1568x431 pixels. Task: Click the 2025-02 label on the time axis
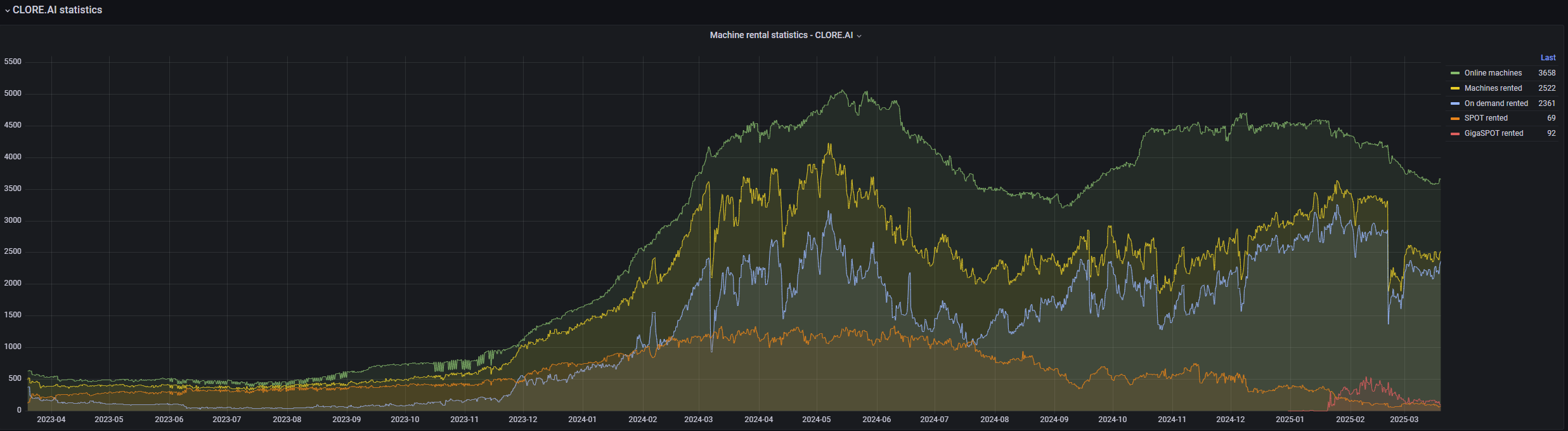tap(1350, 420)
